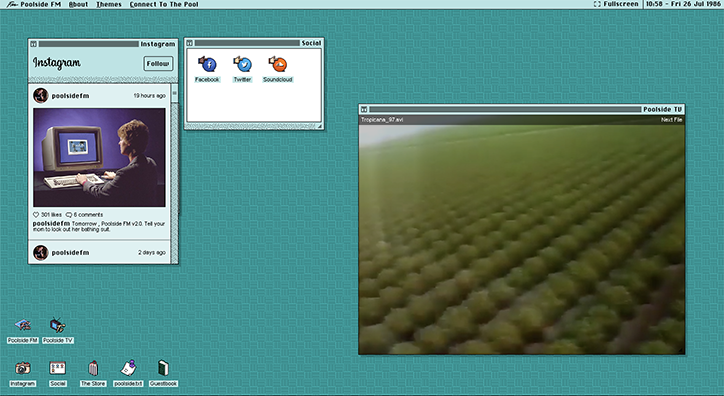Click poolsidefm avatar on 19 hours ago post
The height and width of the screenshot is (396, 724).
click(41, 96)
